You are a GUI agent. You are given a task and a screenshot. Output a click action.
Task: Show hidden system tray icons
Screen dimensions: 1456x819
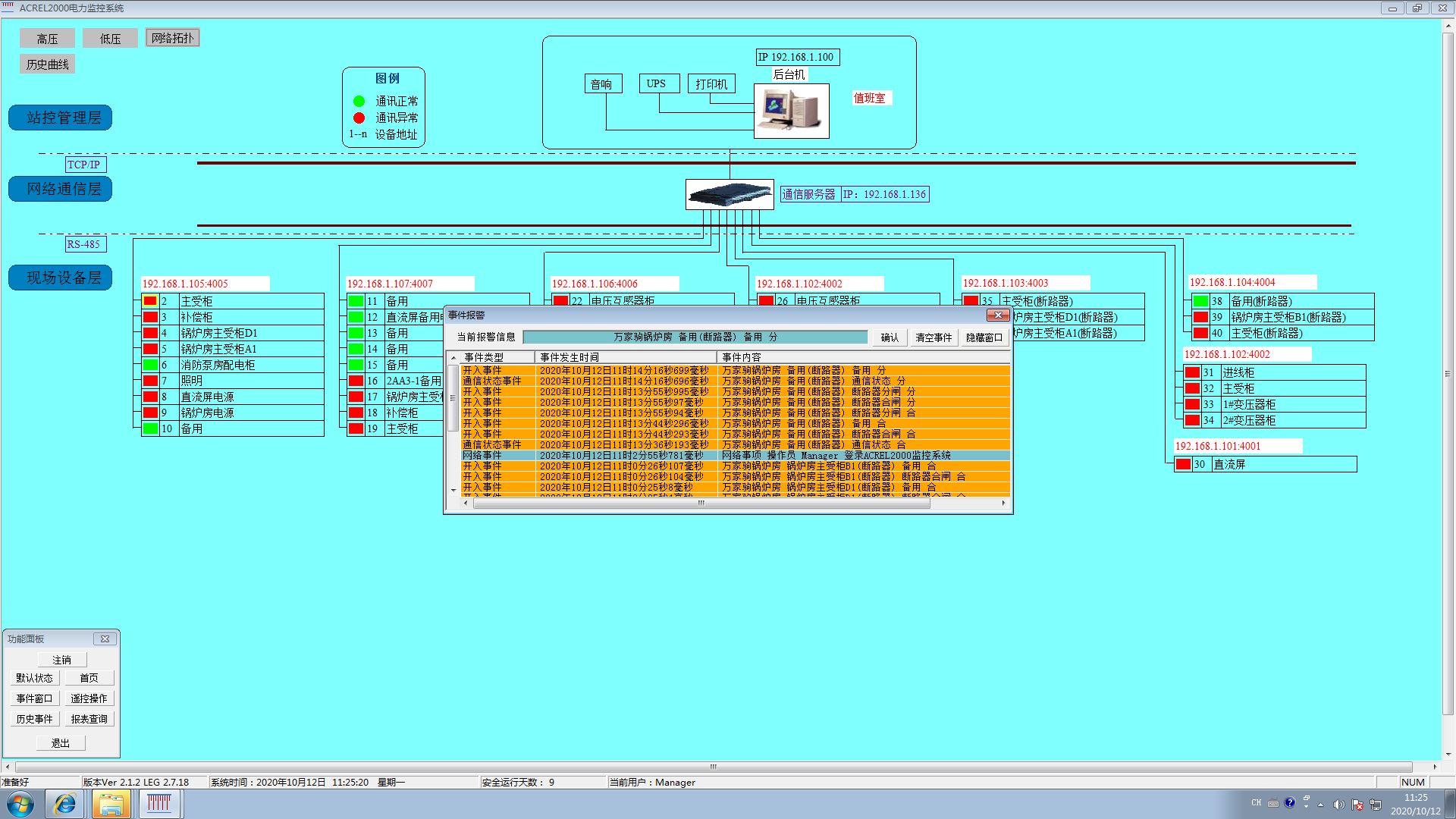tap(1320, 804)
